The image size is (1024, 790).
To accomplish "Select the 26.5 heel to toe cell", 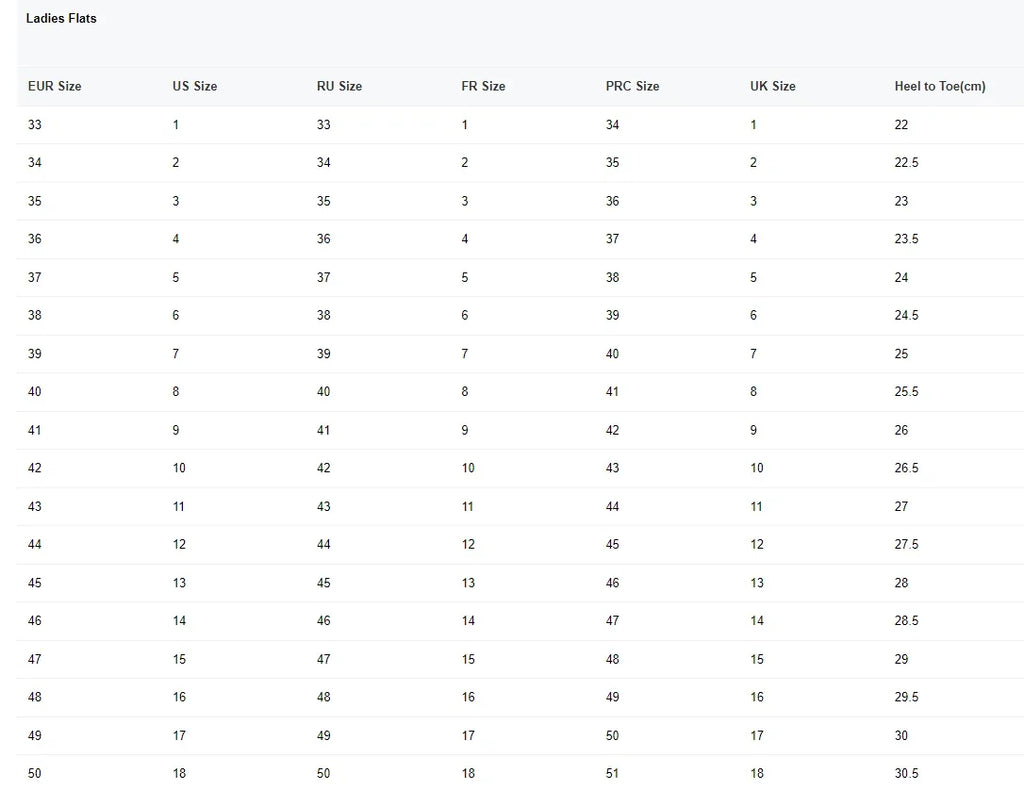I will [x=906, y=468].
